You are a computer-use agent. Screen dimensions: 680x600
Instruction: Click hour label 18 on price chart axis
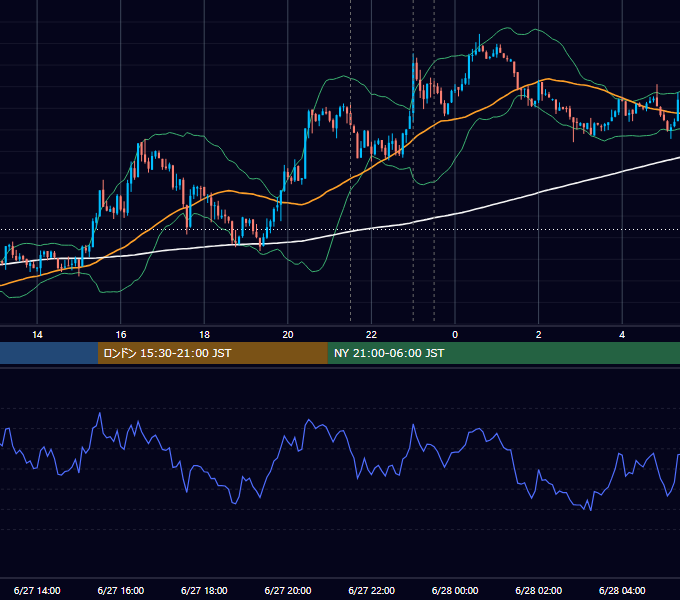204,335
